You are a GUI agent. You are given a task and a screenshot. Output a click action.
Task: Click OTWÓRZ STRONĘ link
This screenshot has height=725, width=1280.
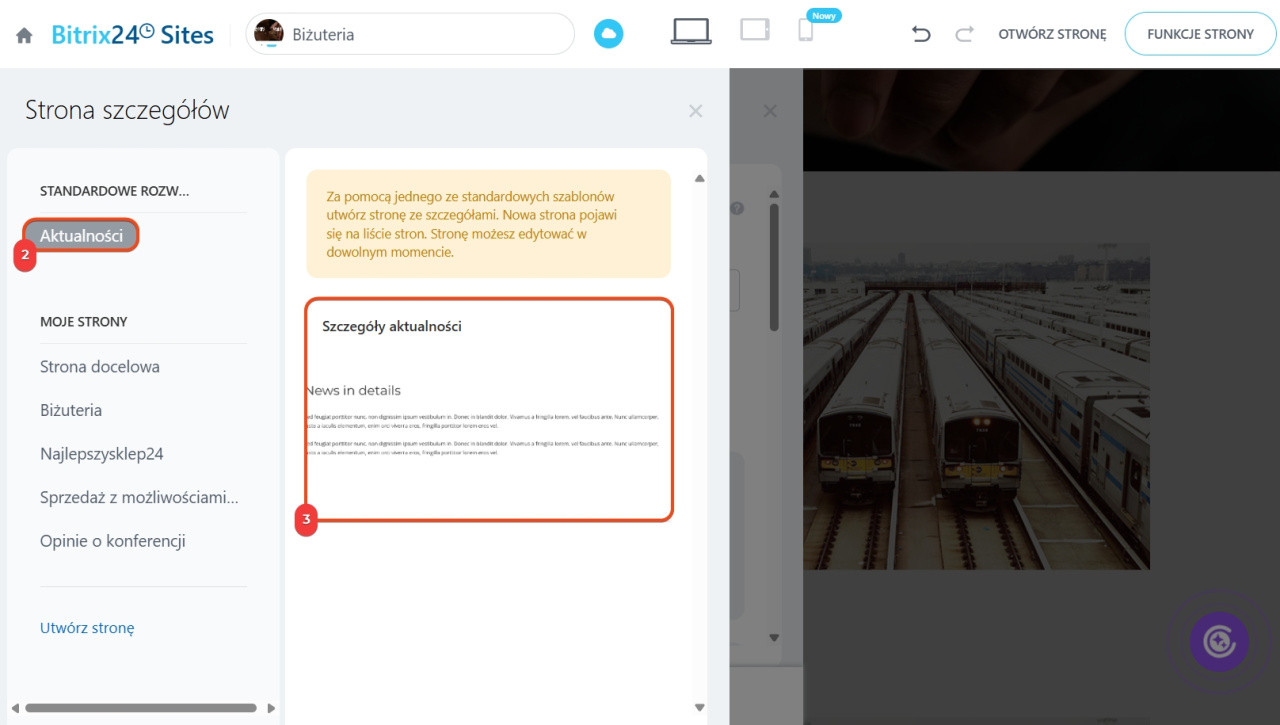(1052, 34)
